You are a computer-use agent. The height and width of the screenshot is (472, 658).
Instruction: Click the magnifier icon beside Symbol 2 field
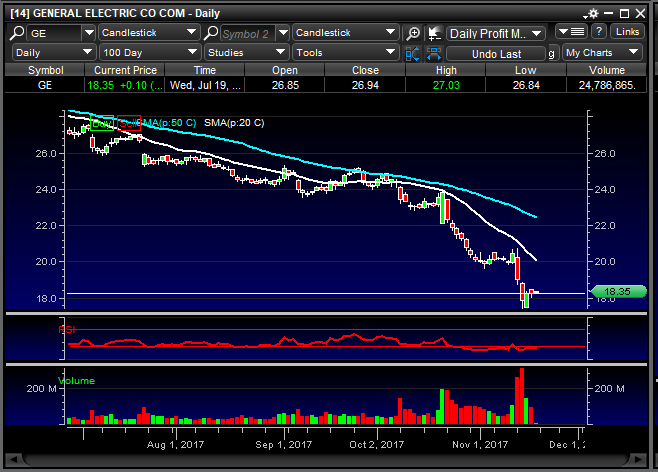(211, 33)
